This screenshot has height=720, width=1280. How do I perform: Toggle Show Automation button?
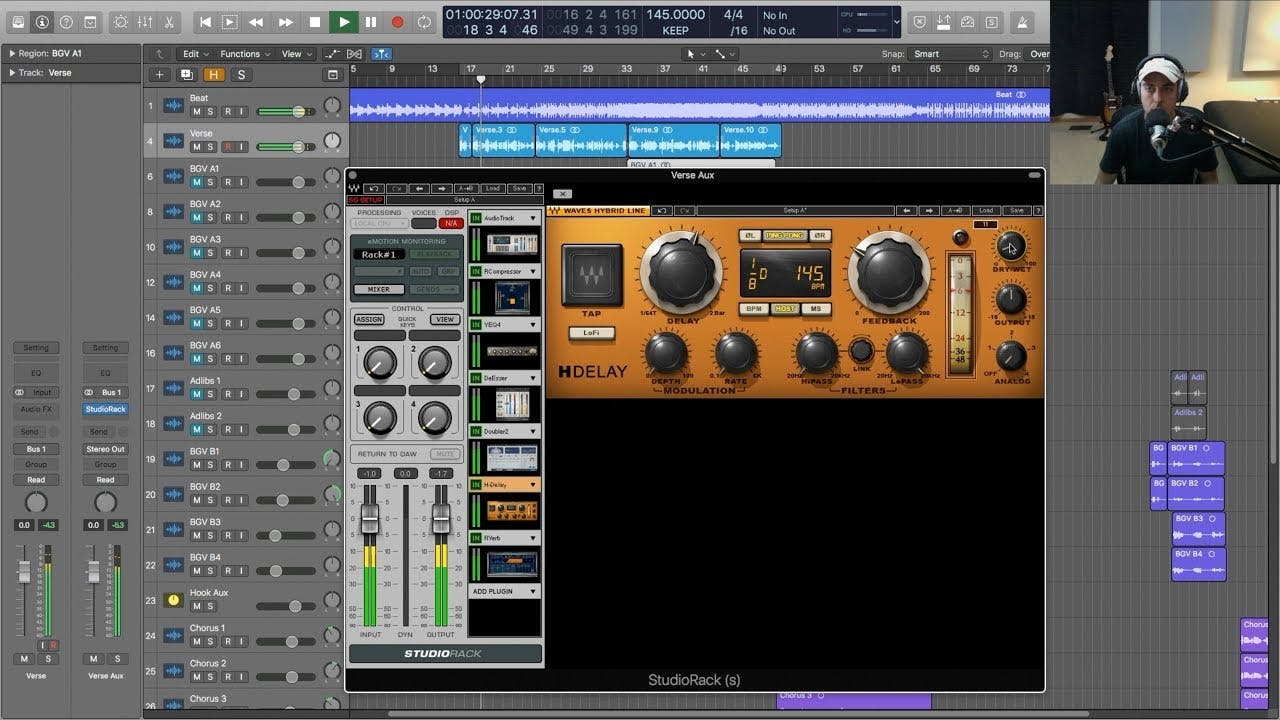coord(332,54)
